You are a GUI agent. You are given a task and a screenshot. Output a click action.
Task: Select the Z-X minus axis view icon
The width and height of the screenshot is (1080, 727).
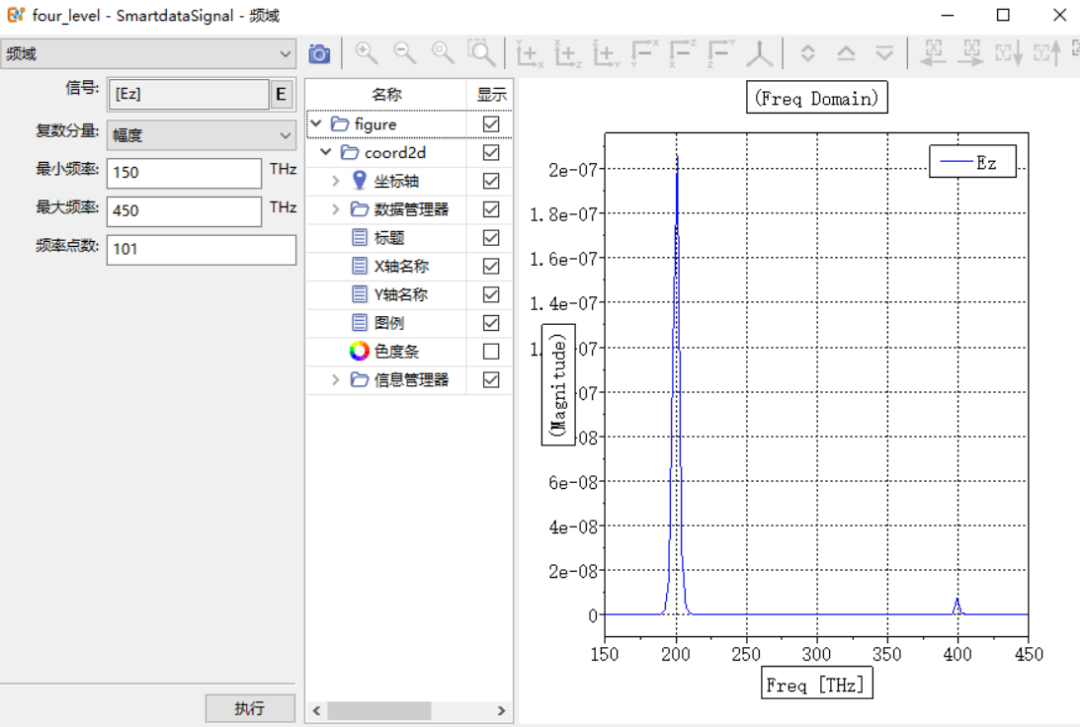coord(683,54)
